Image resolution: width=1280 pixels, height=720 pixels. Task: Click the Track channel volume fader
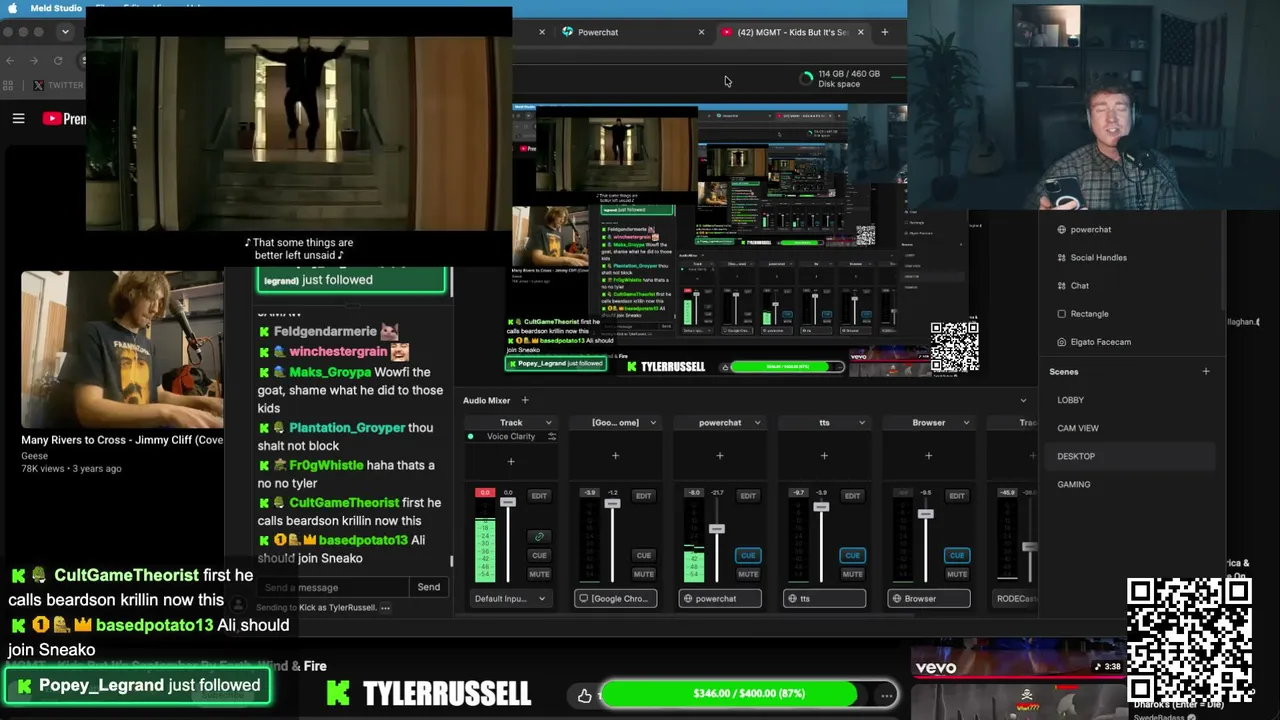tap(508, 500)
